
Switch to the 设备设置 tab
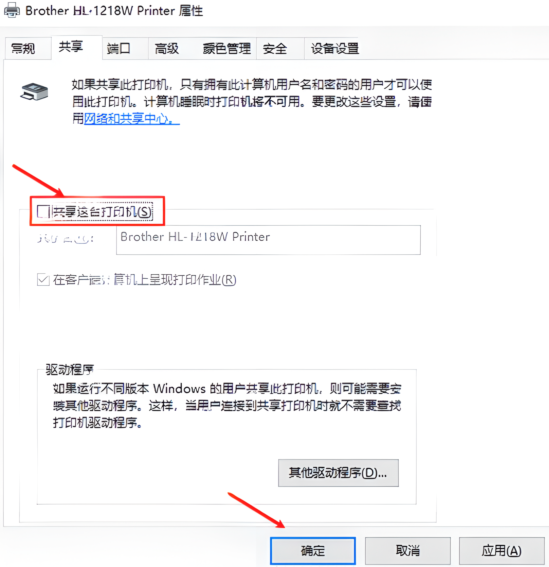click(x=335, y=48)
